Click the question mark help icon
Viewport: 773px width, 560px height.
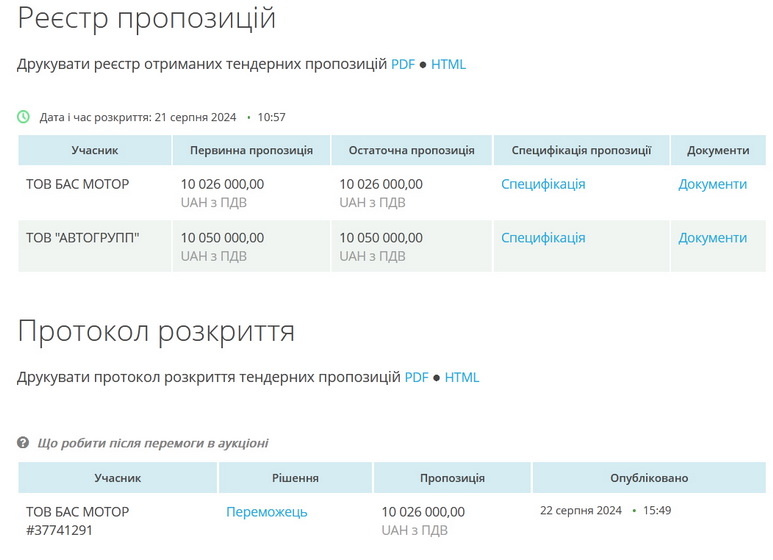[x=24, y=443]
